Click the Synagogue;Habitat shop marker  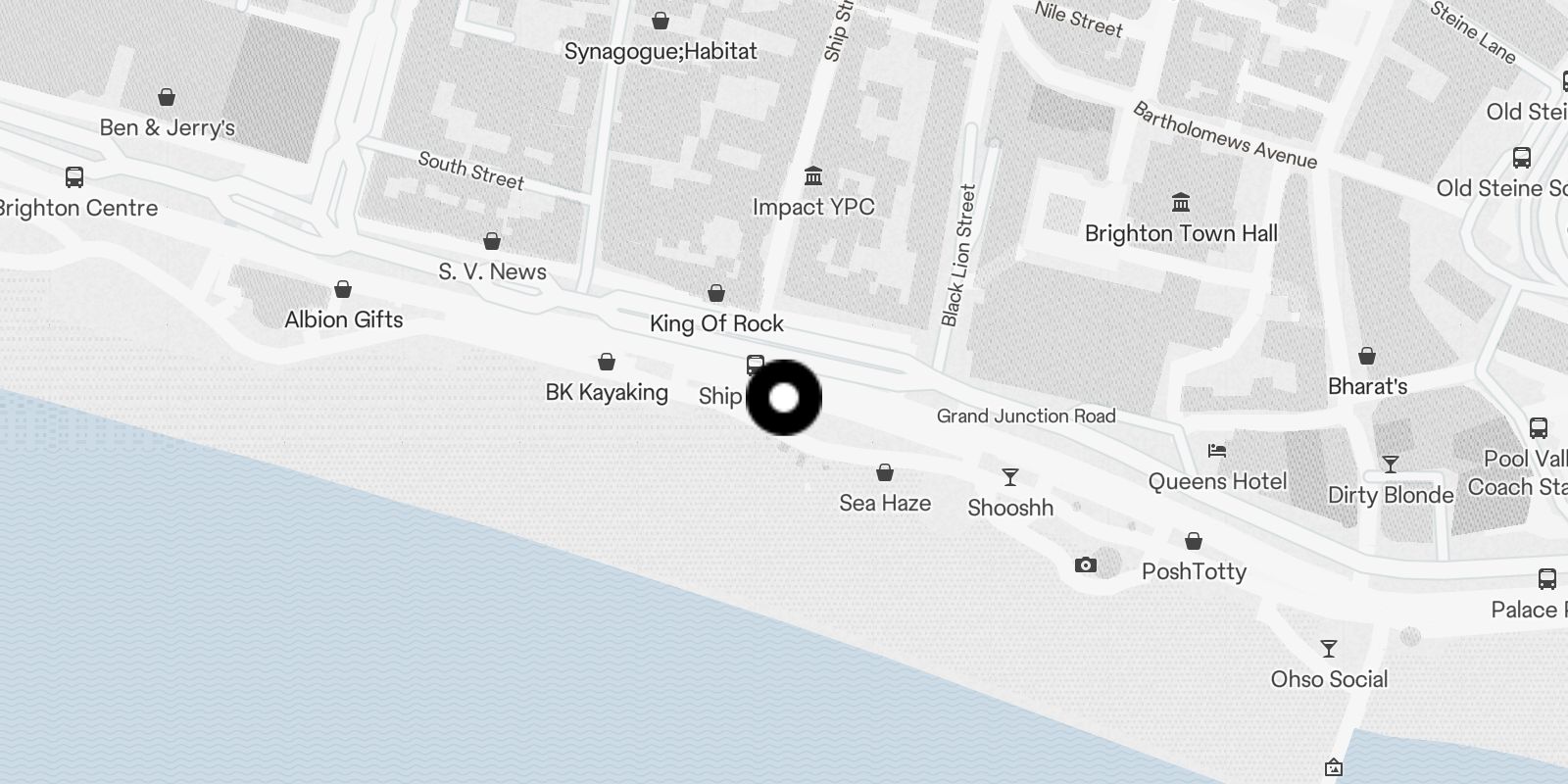pyautogui.click(x=661, y=21)
